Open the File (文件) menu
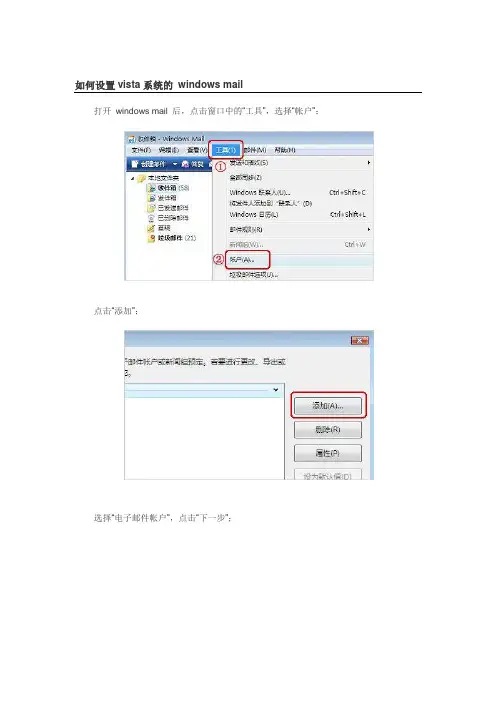The image size is (496, 702). tap(141, 150)
